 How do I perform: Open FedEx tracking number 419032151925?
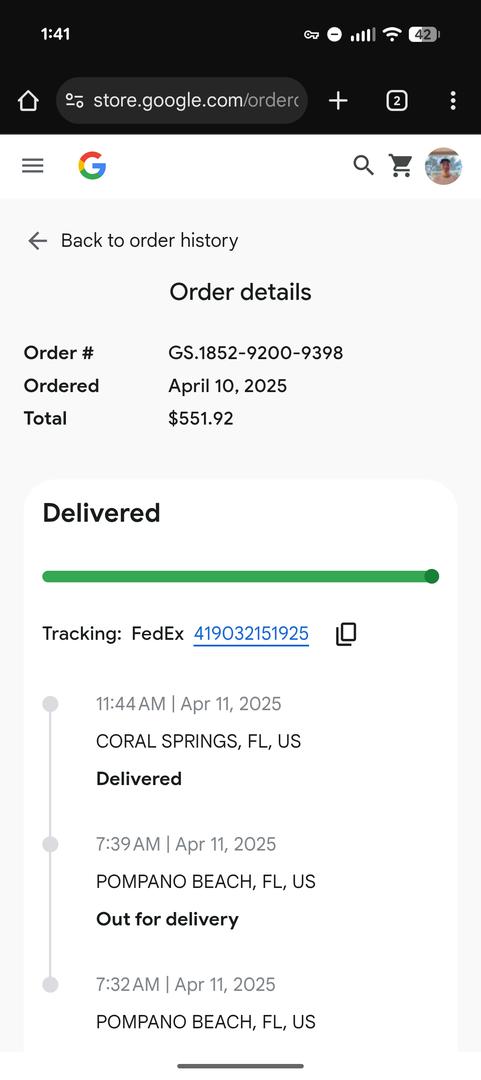[251, 634]
